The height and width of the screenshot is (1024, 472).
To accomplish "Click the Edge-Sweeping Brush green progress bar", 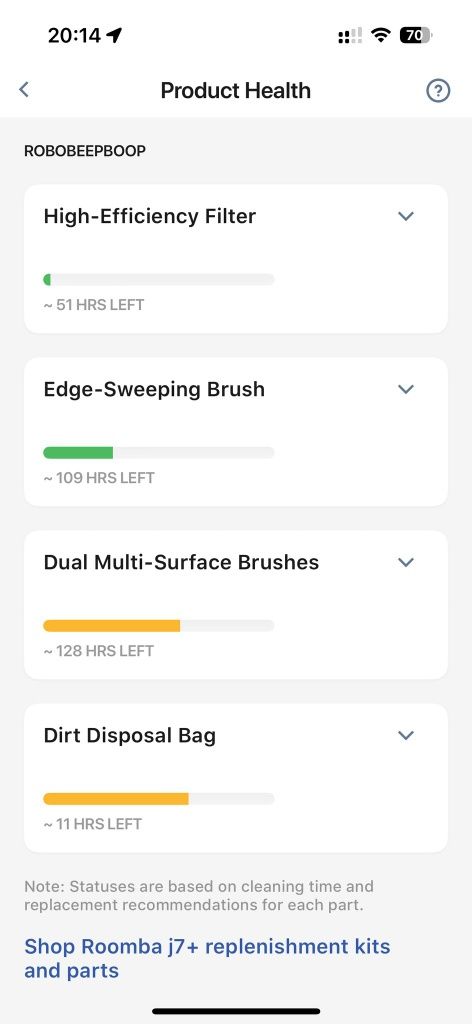I will click(78, 453).
